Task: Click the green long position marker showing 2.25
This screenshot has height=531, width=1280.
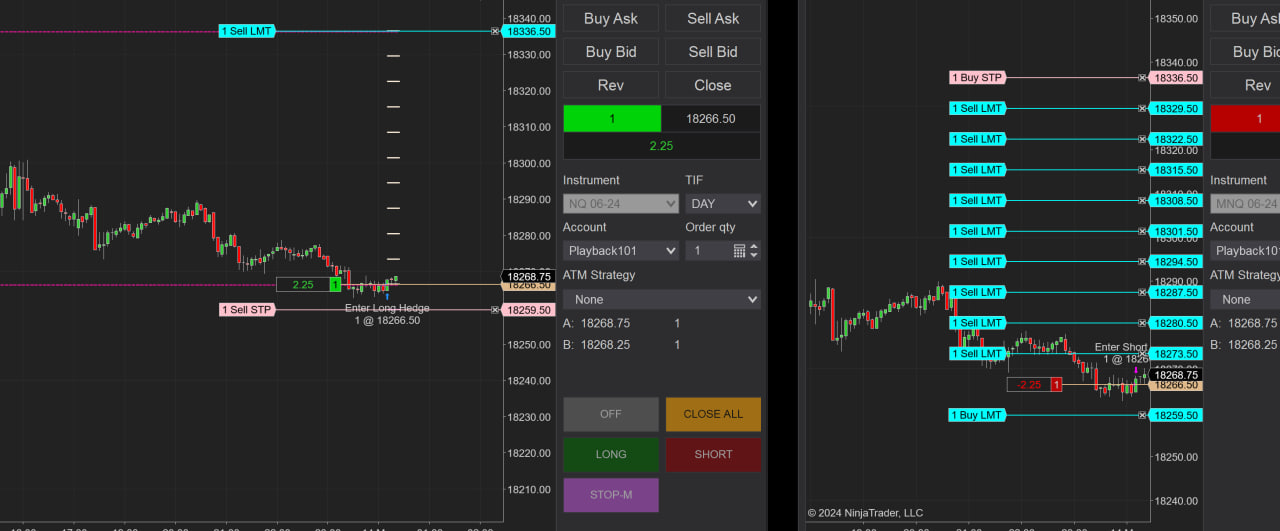Action: pos(309,285)
